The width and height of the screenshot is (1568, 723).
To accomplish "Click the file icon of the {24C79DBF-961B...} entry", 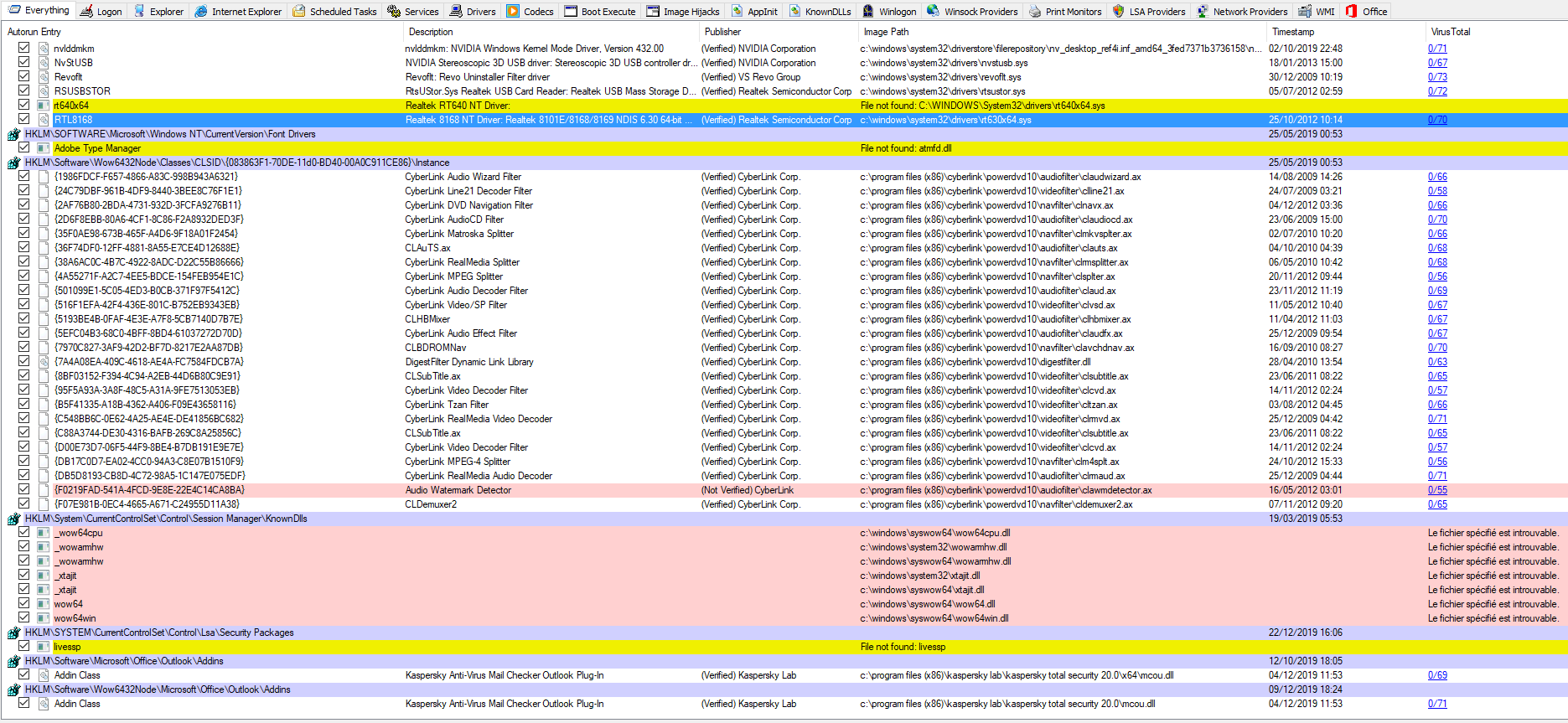I will point(44,191).
